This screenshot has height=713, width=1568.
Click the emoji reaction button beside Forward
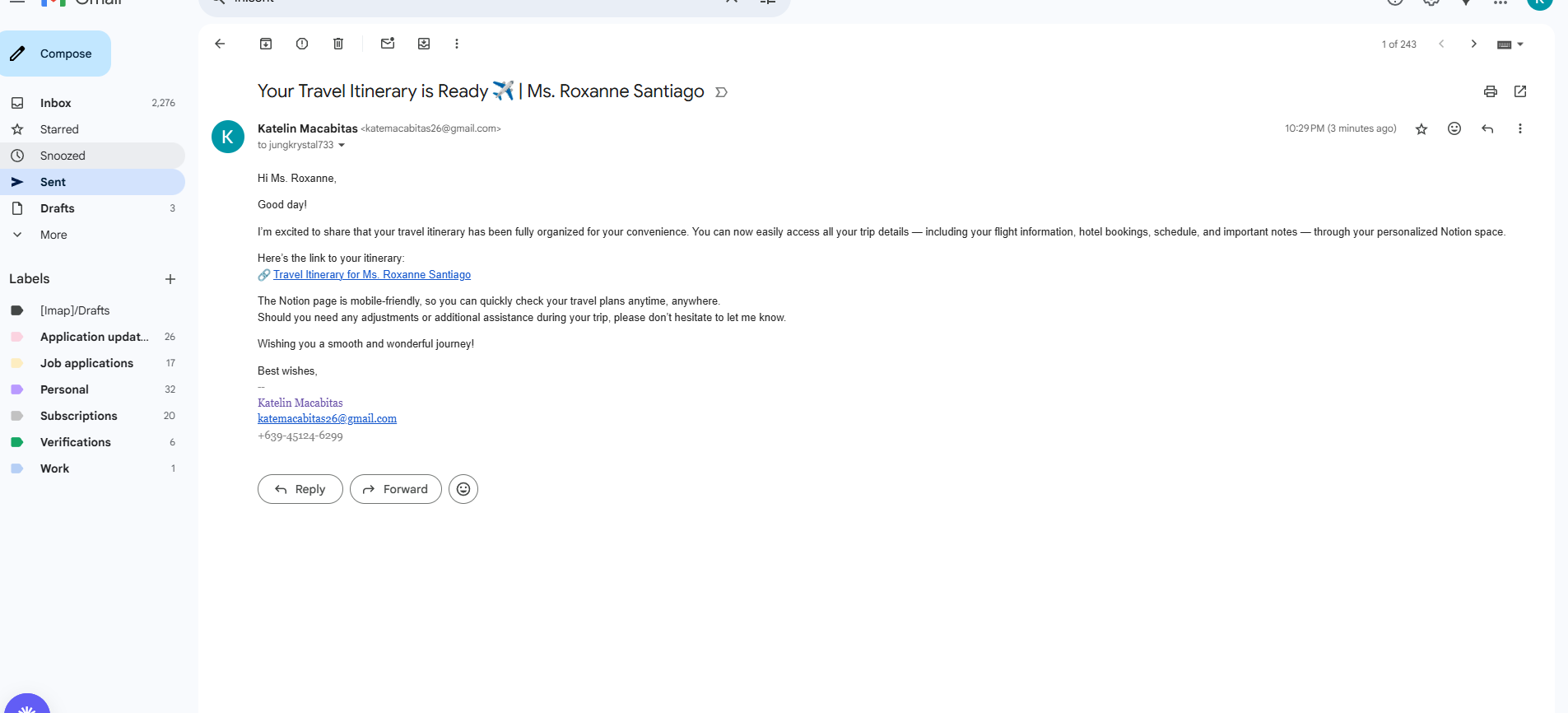463,489
